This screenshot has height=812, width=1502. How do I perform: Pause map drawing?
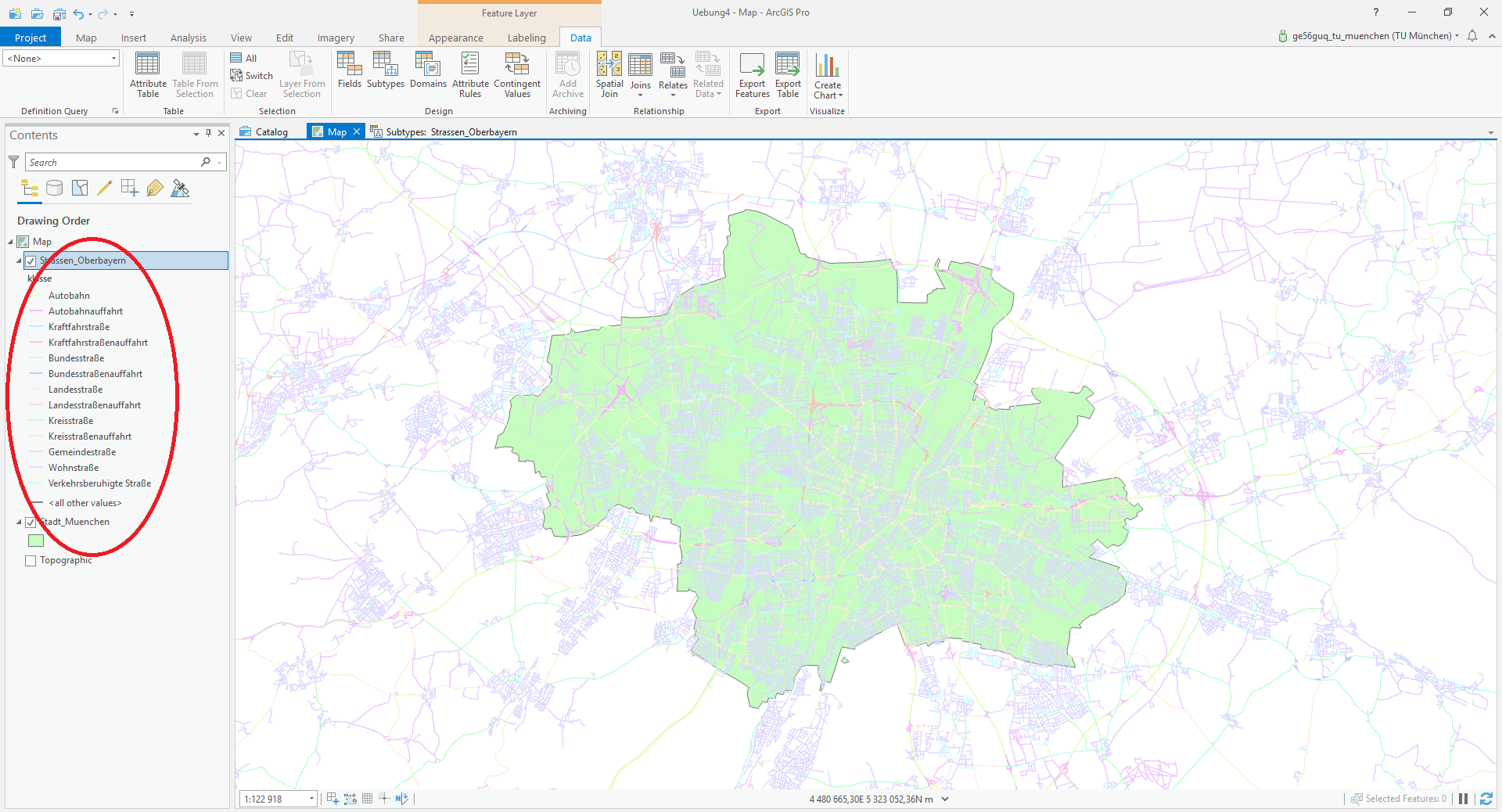pos(1463,799)
